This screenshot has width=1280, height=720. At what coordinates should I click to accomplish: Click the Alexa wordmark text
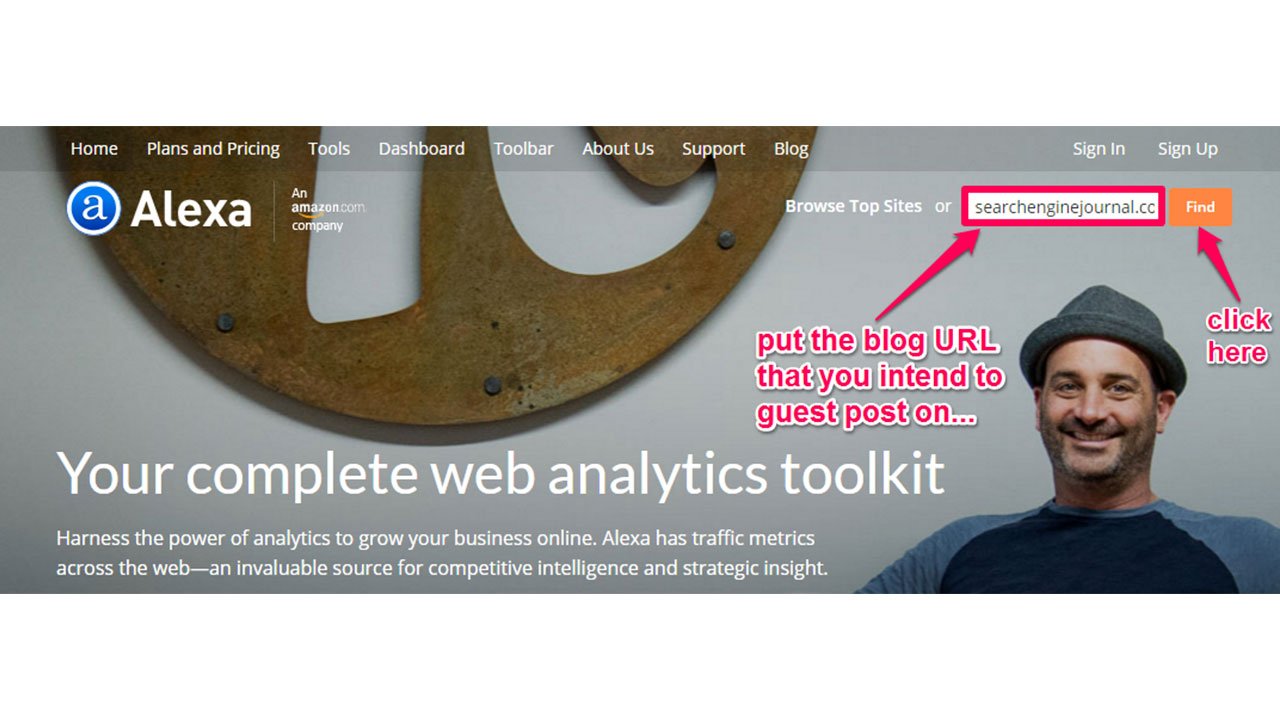pyautogui.click(x=191, y=210)
